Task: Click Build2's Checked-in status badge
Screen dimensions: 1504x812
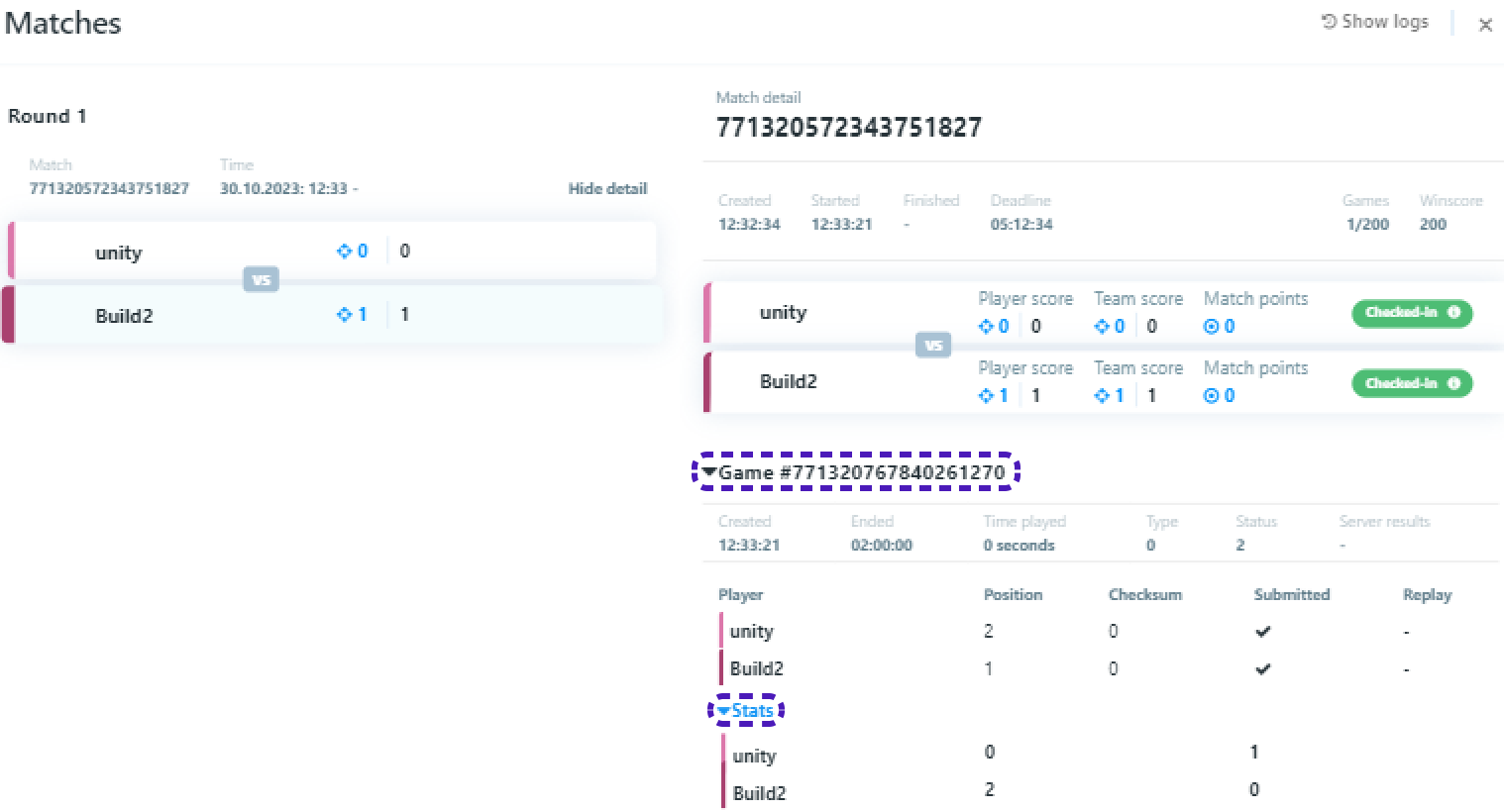Action: coord(1401,384)
